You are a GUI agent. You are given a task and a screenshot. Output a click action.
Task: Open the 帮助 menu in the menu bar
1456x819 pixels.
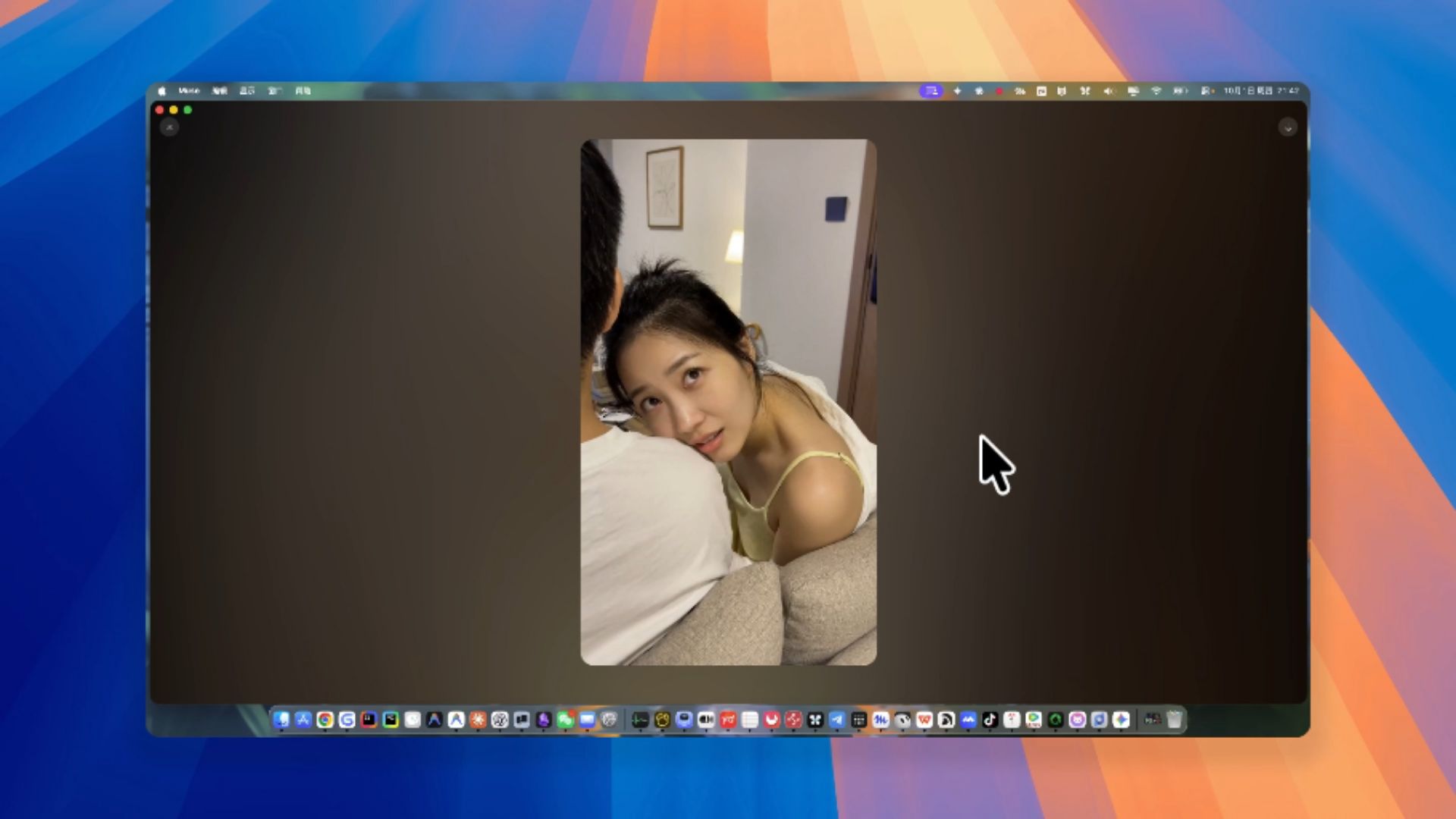click(x=303, y=91)
